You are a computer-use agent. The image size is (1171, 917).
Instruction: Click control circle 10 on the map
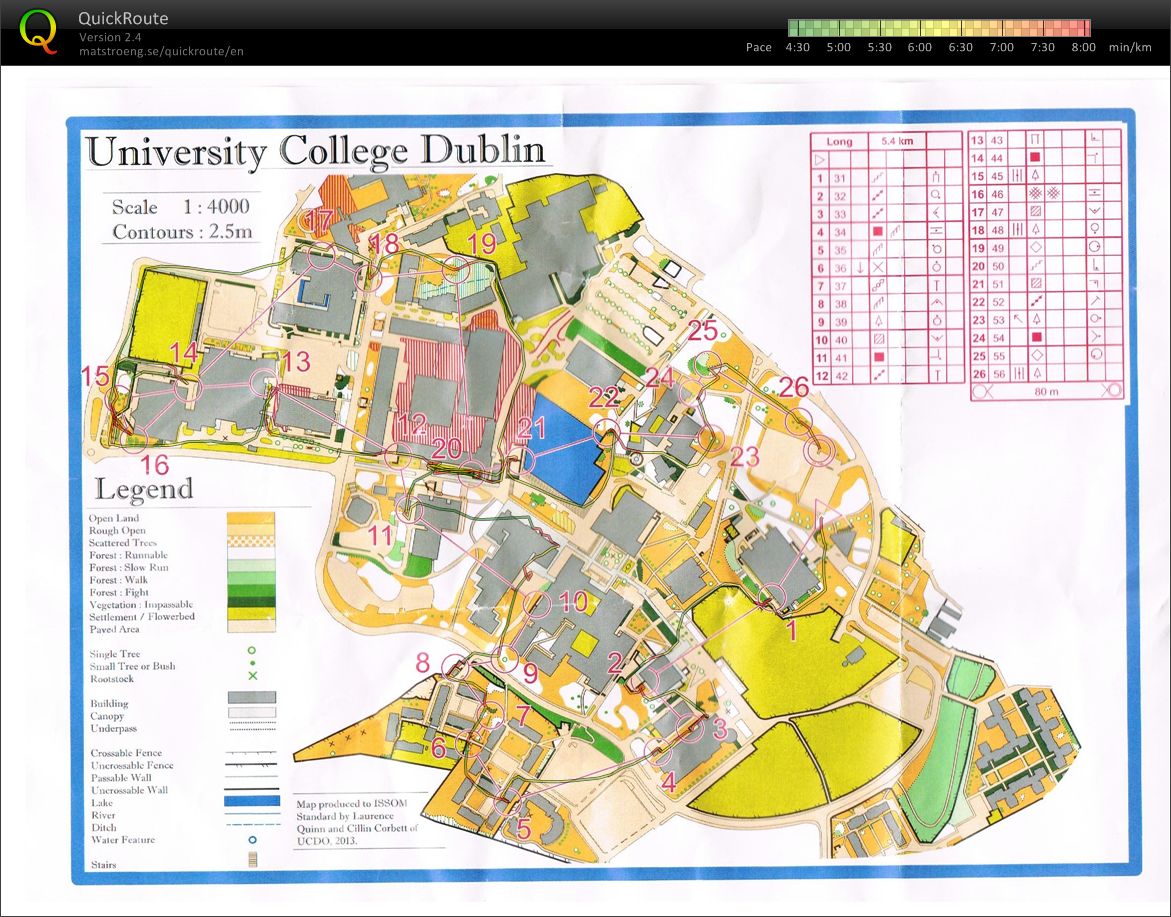(x=538, y=603)
